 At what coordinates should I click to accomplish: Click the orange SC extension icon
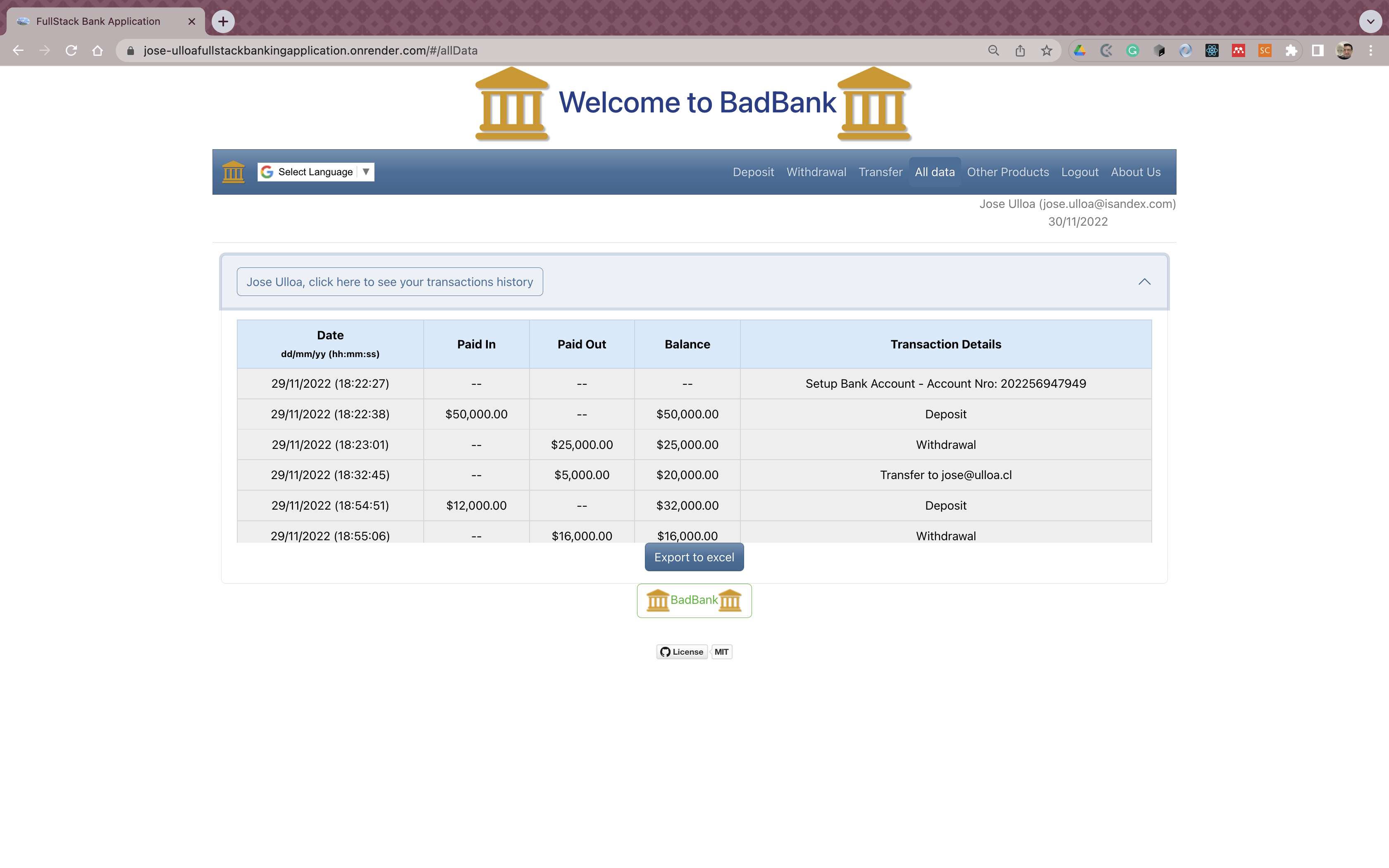[x=1265, y=50]
